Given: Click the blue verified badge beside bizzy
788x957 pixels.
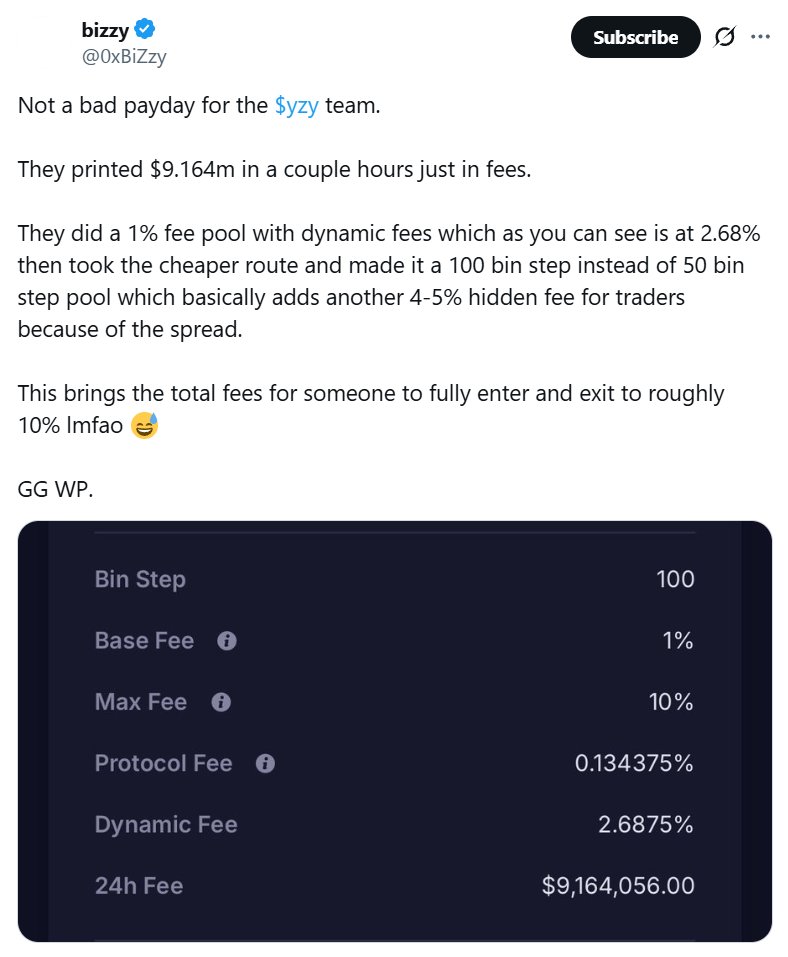Looking at the screenshot, I should coord(145,29).
